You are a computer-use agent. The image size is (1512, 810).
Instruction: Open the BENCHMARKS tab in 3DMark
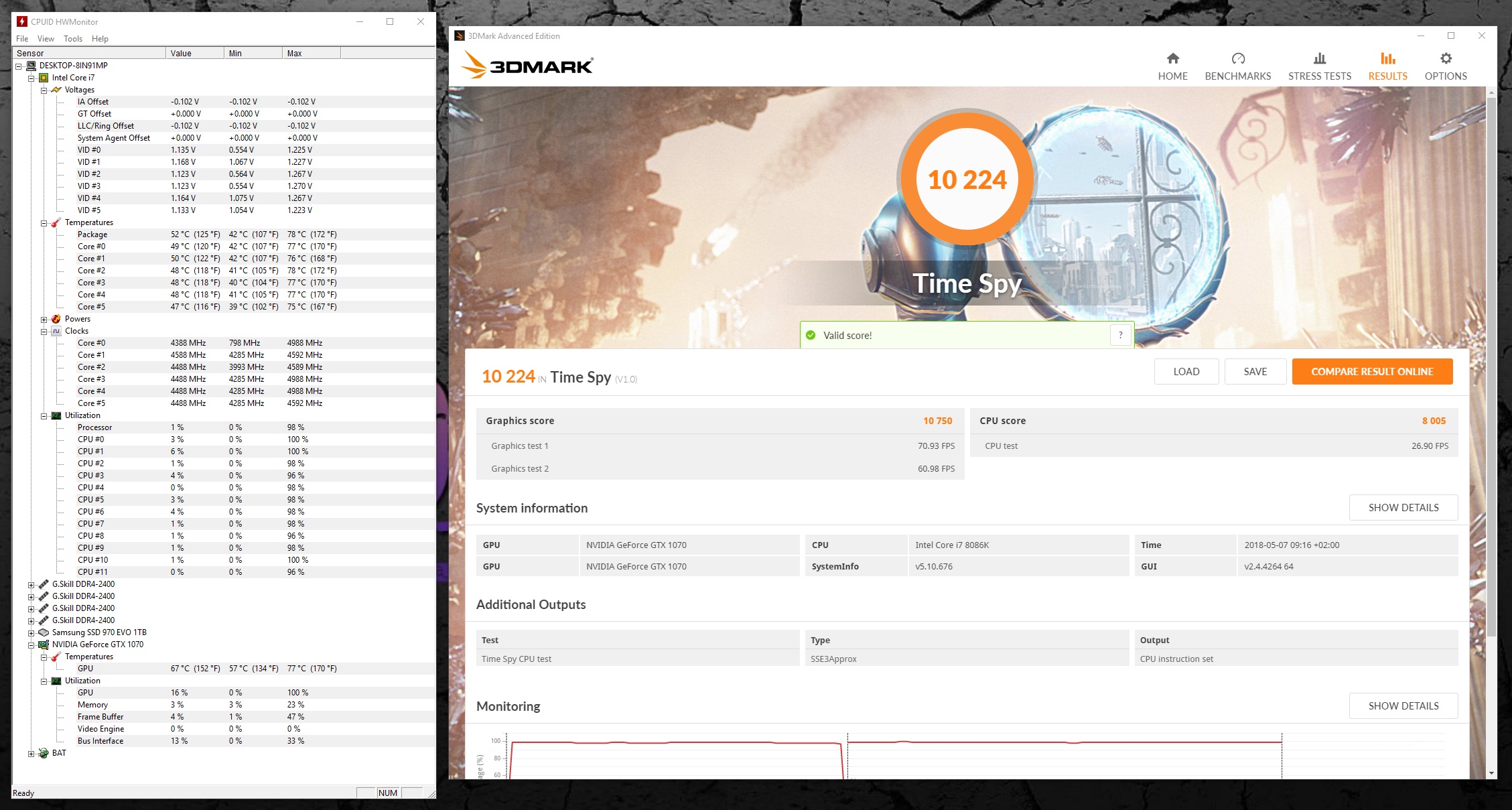point(1237,67)
